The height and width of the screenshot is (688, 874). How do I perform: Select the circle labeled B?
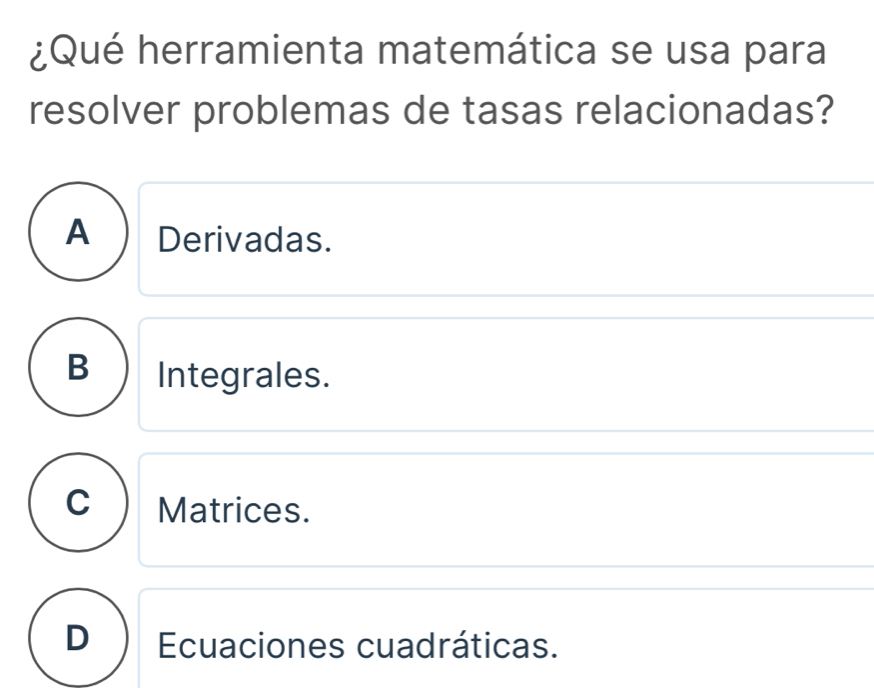pyautogui.click(x=76, y=374)
